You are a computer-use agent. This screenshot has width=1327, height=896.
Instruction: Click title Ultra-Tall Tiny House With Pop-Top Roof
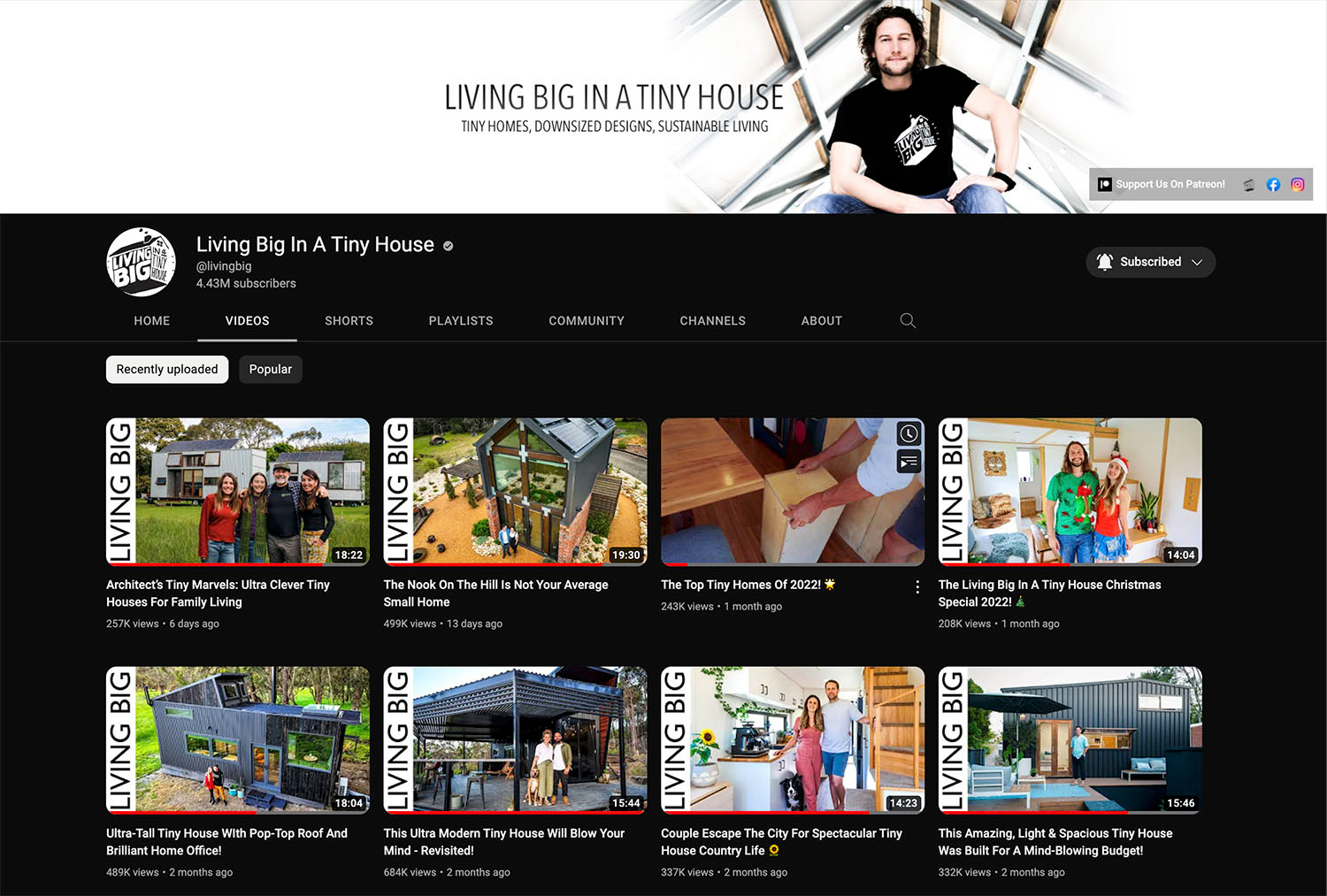[226, 842]
